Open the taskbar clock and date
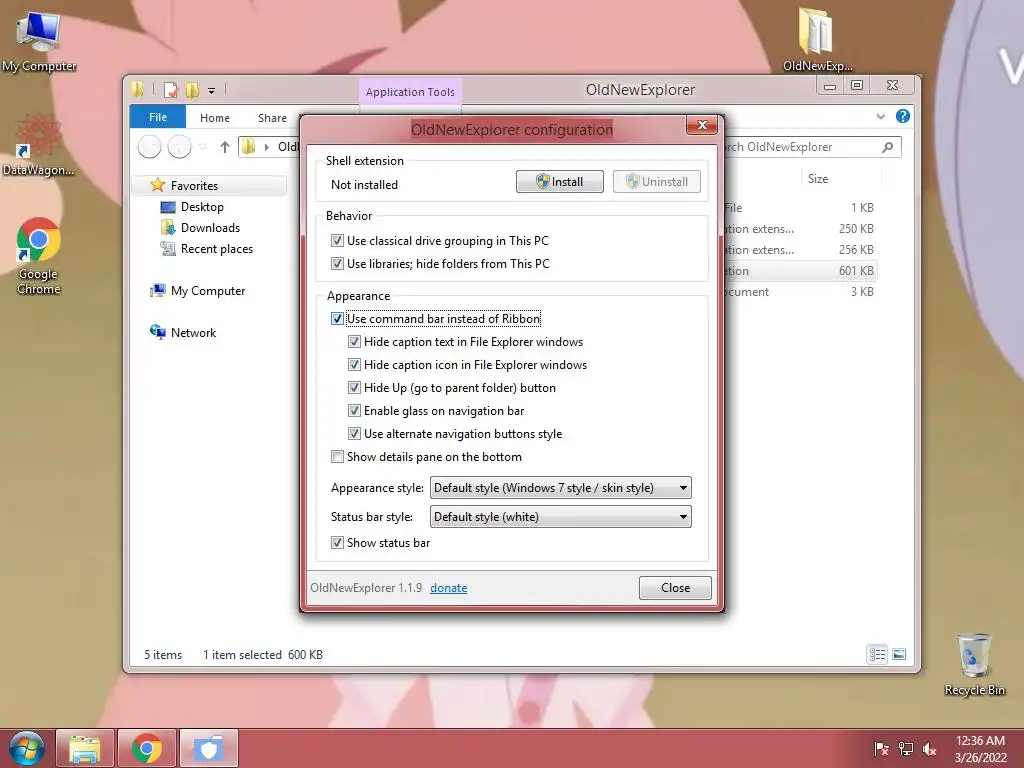 980,749
